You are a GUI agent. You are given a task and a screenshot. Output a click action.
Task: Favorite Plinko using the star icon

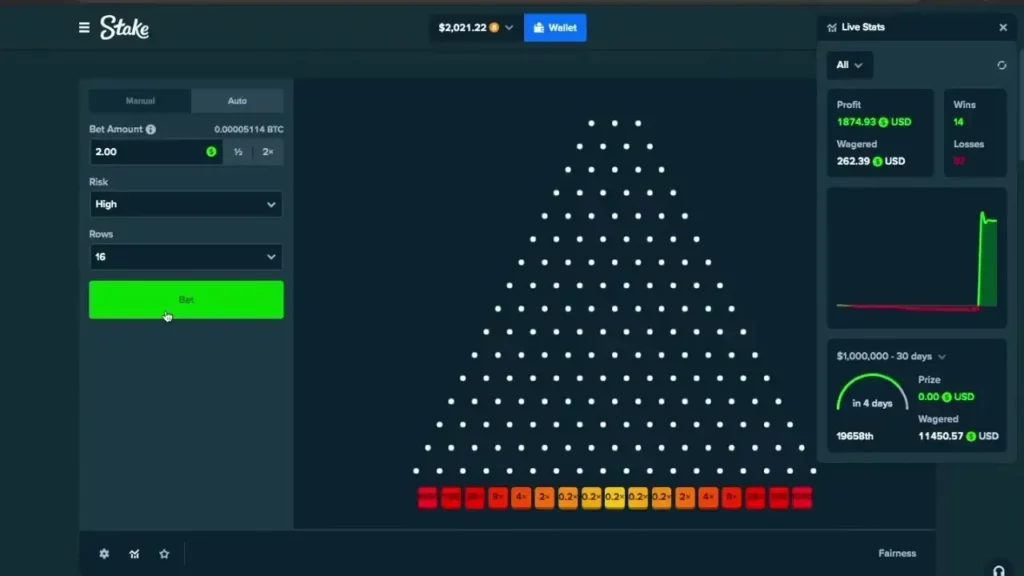coord(164,553)
